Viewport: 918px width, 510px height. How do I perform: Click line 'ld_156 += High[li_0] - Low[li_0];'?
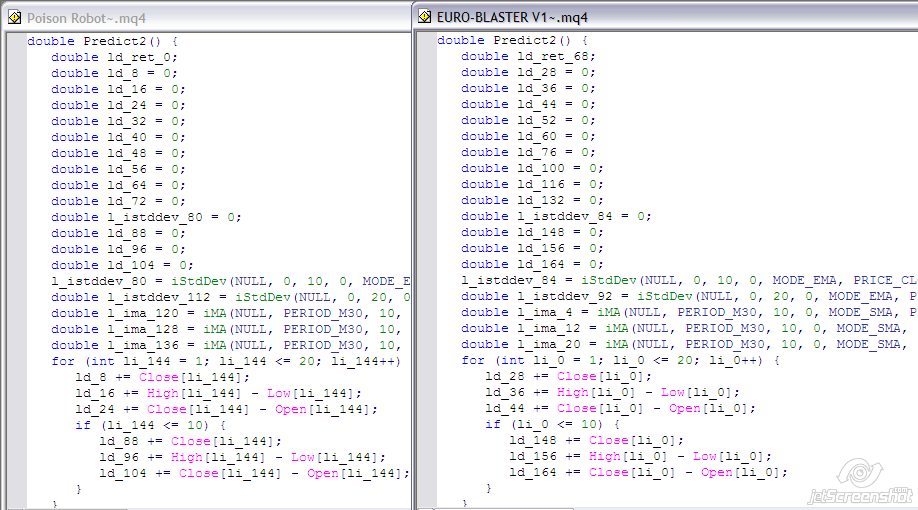(640, 456)
